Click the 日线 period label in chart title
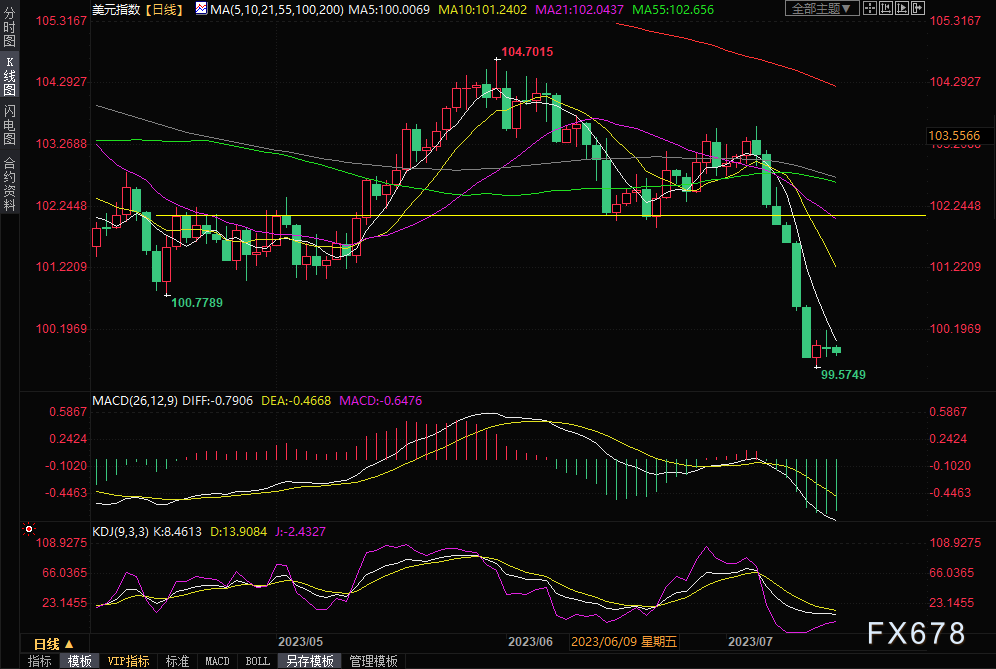This screenshot has width=996, height=669. [163, 9]
